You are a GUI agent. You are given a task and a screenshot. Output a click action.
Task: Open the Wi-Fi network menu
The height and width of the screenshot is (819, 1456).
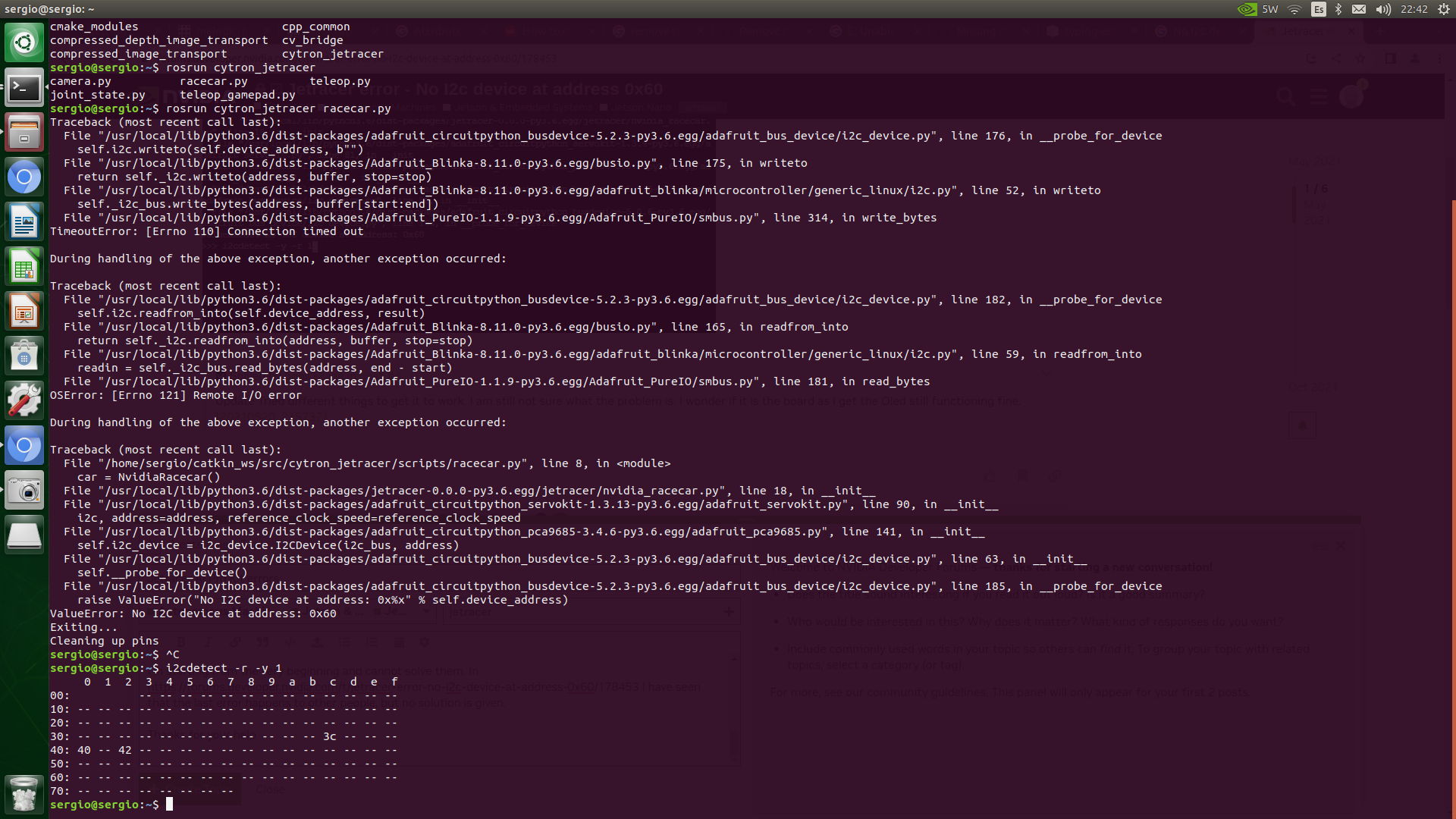point(1295,9)
